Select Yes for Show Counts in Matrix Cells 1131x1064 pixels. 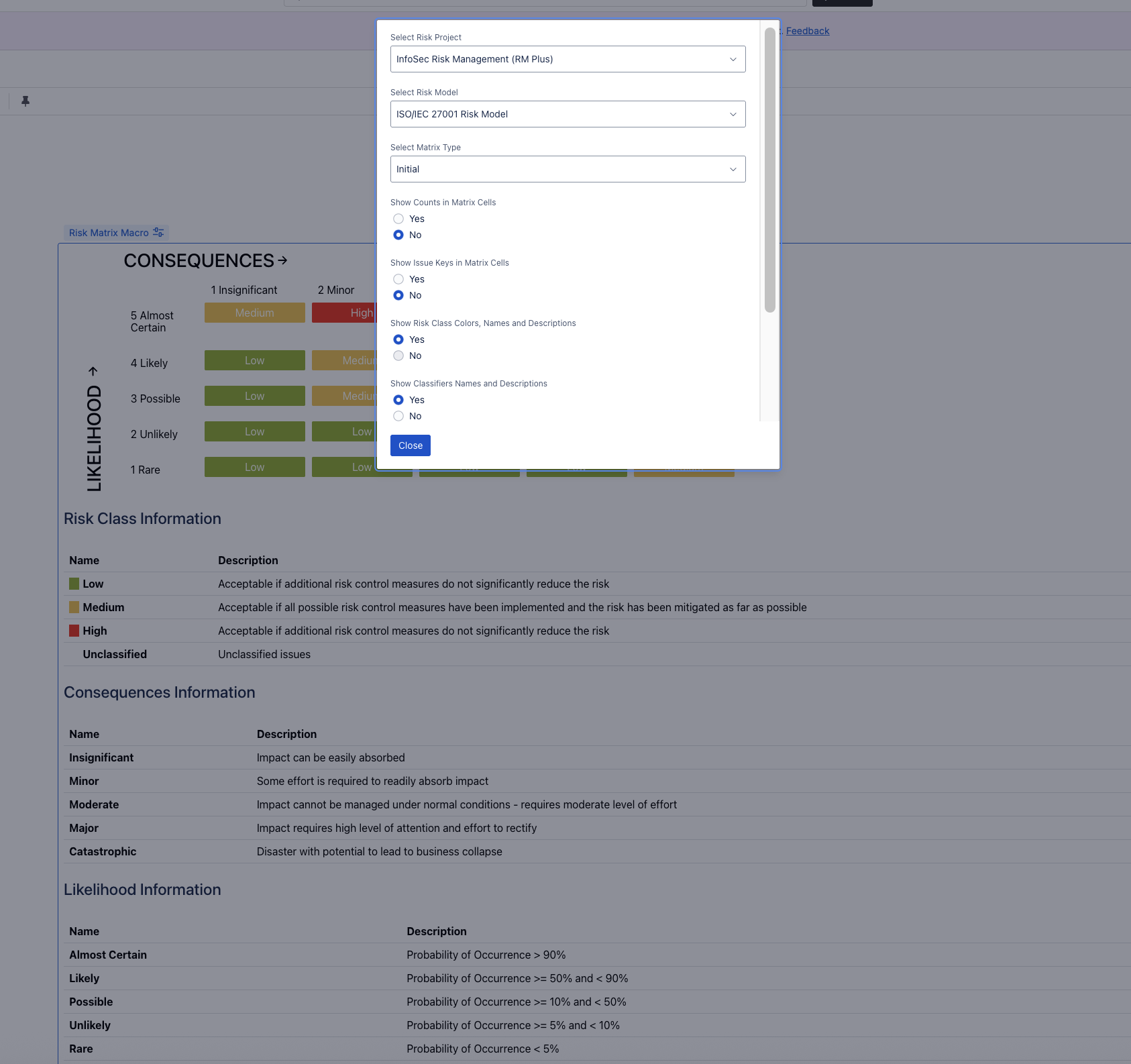point(398,219)
